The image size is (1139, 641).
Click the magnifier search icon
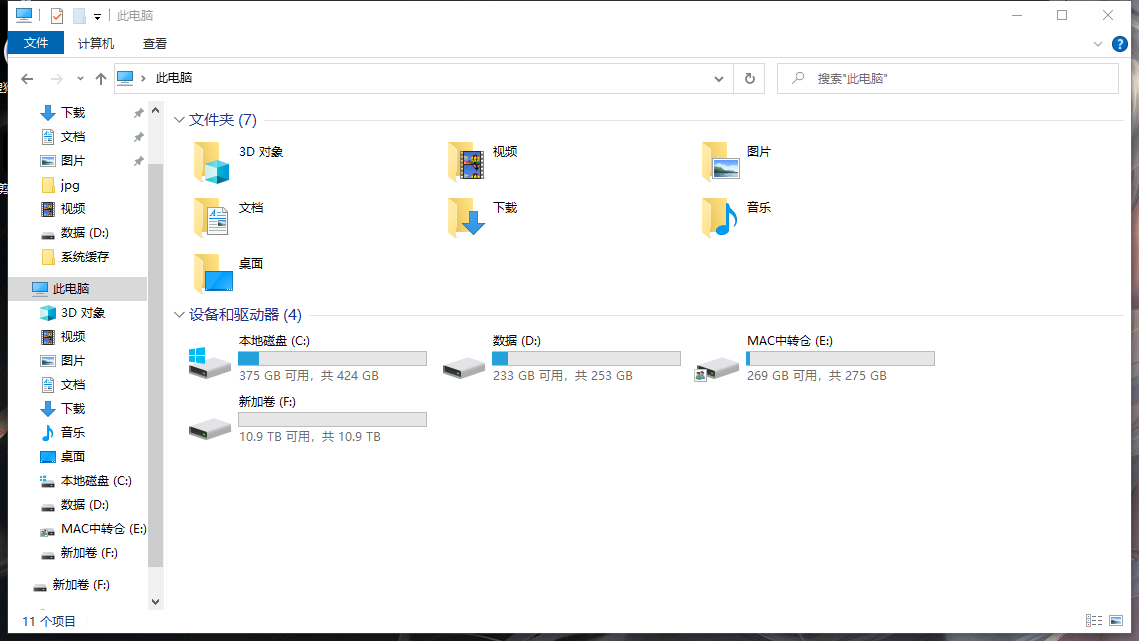coord(798,78)
